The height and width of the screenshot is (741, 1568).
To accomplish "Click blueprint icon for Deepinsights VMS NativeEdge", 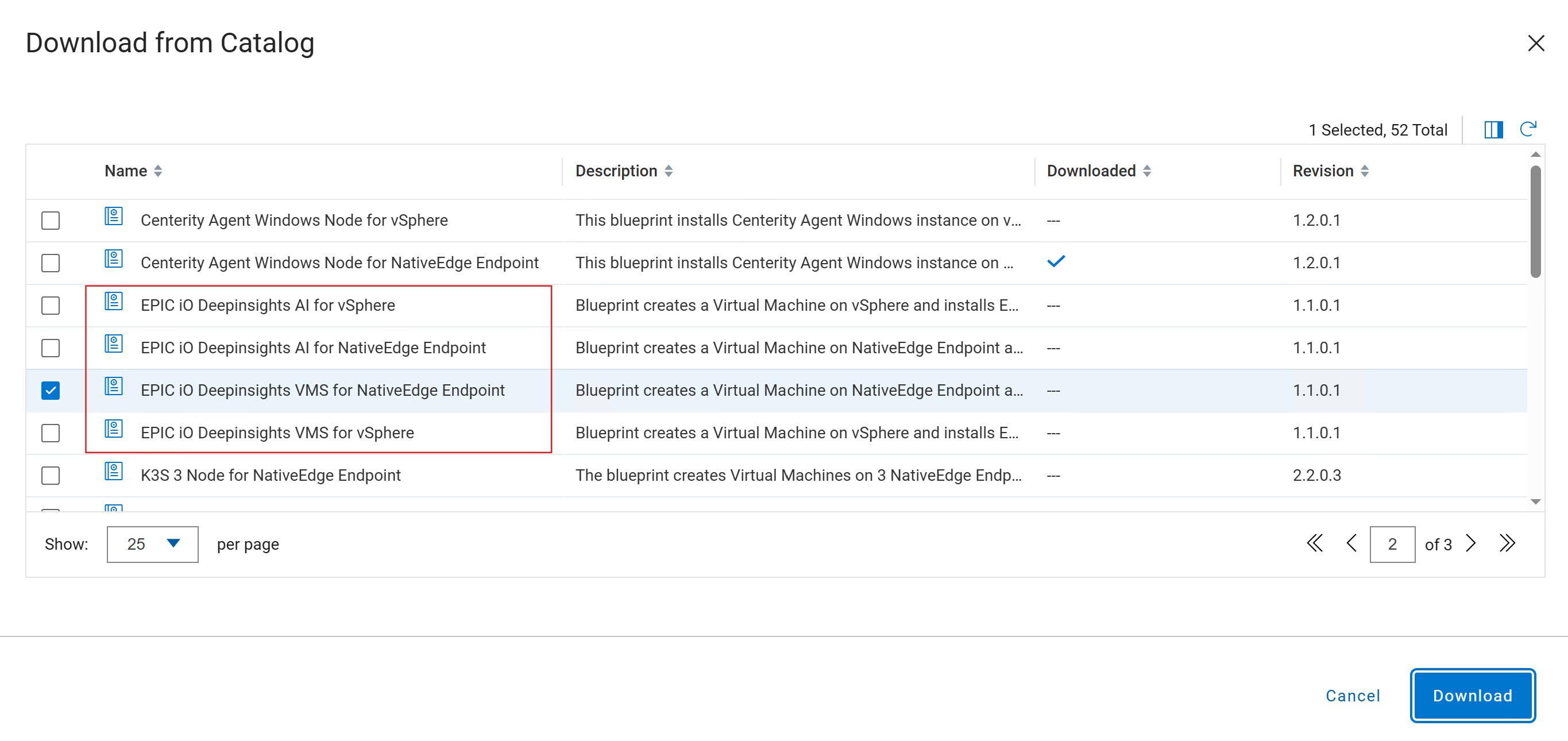I will pos(113,387).
